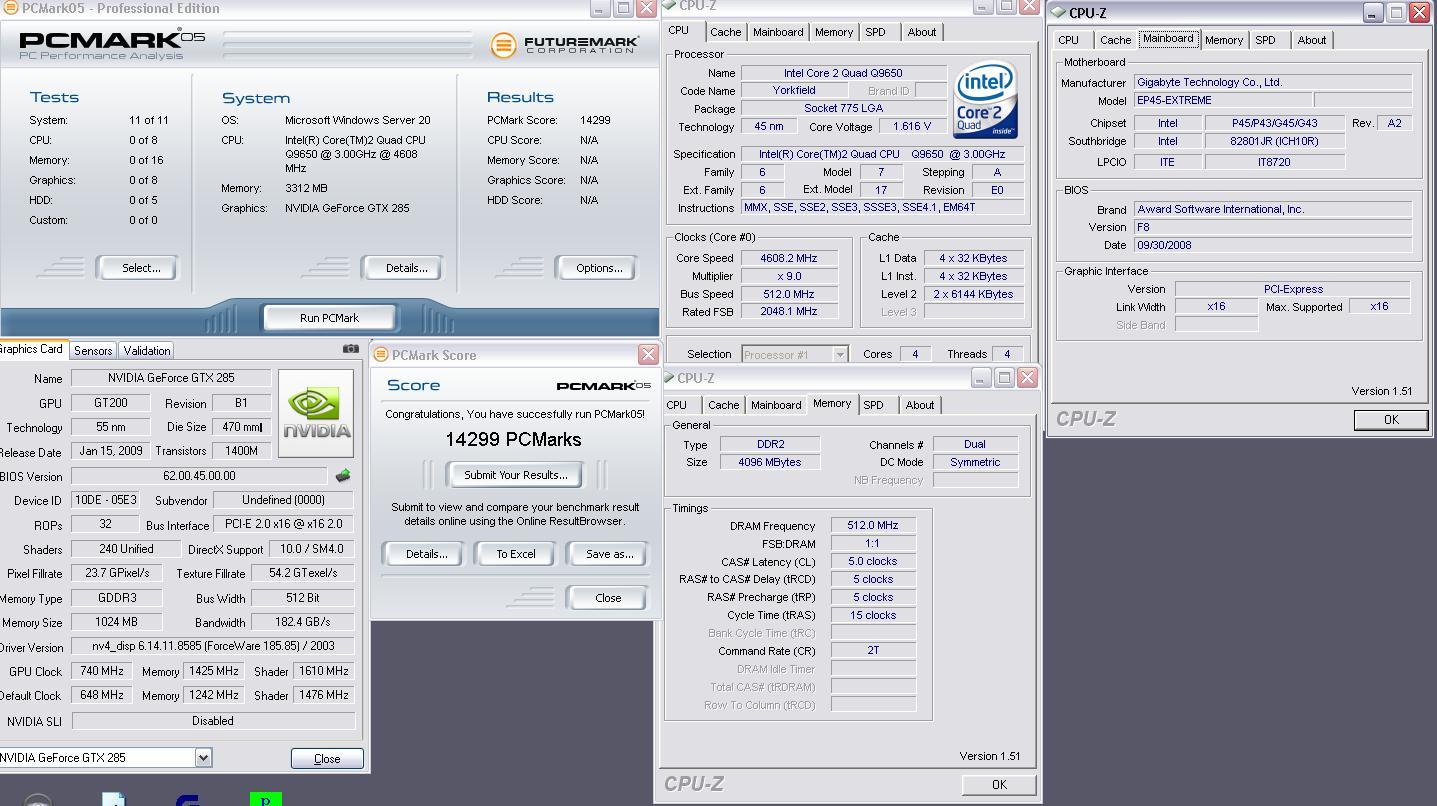Click the CPU-Z Mainboard window title icon
The height and width of the screenshot is (806, 1437).
pos(1059,13)
